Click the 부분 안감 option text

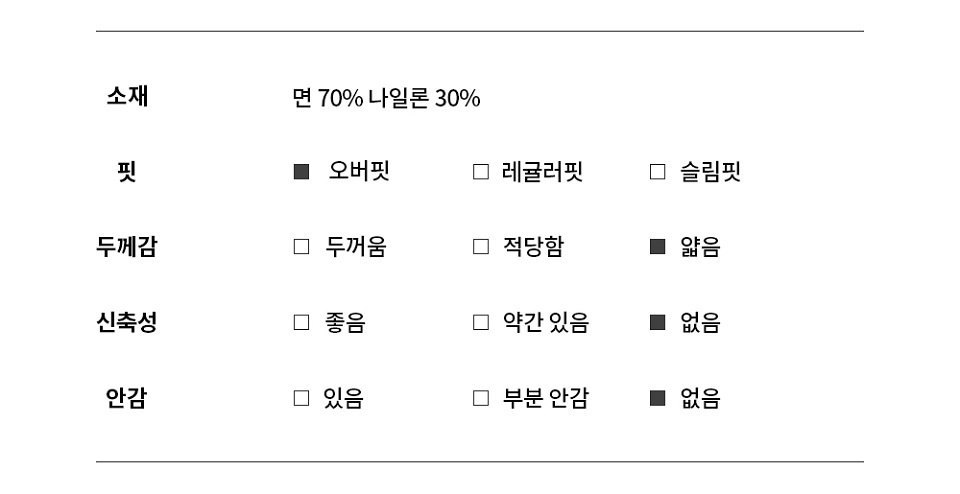[545, 399]
